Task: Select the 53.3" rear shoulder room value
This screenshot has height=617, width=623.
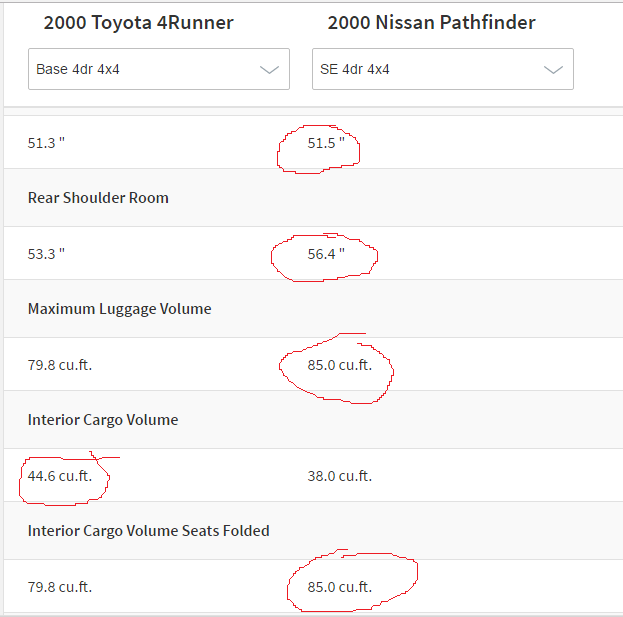Action: [46, 254]
